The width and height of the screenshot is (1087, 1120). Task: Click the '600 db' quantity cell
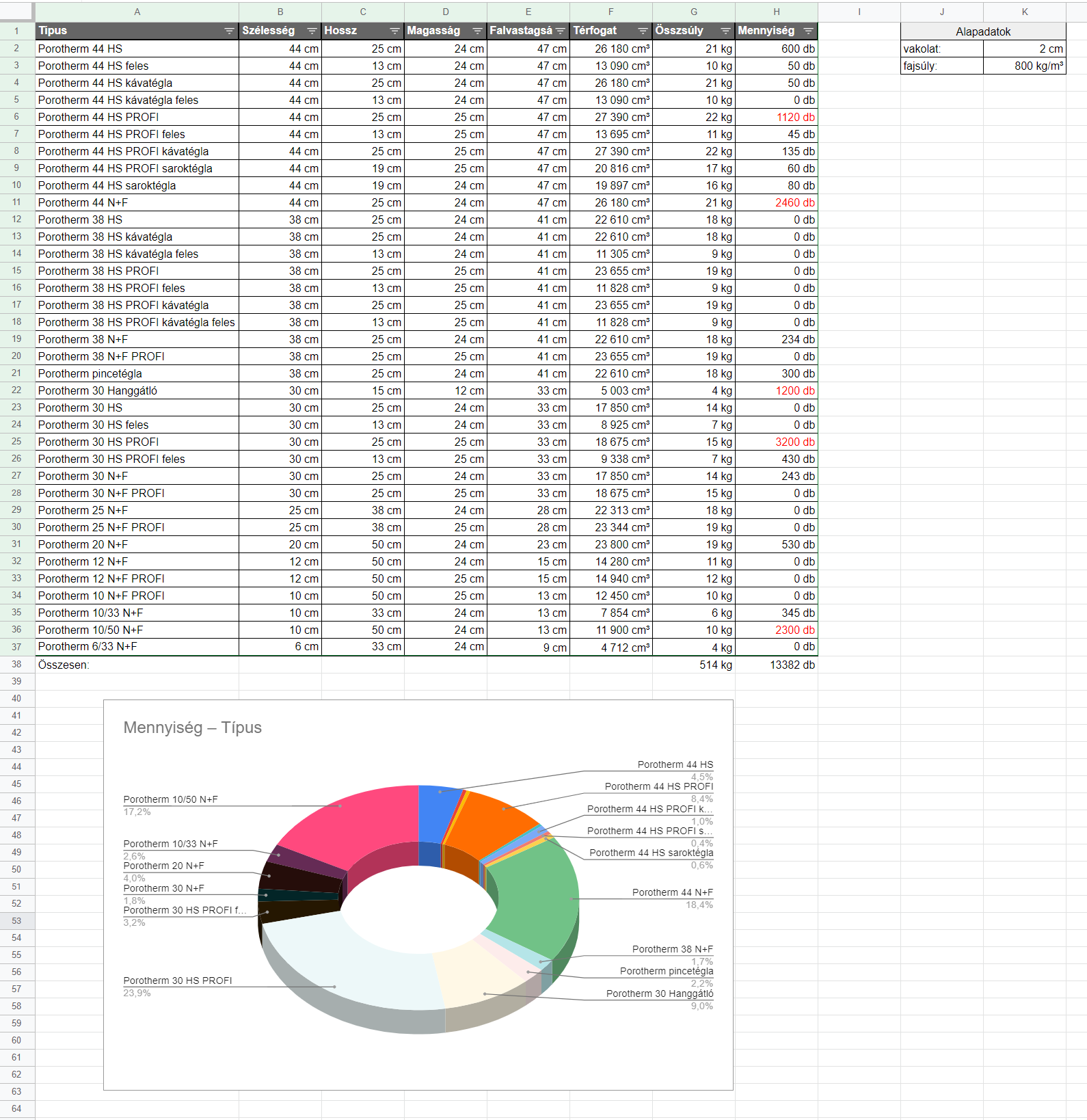tap(777, 49)
